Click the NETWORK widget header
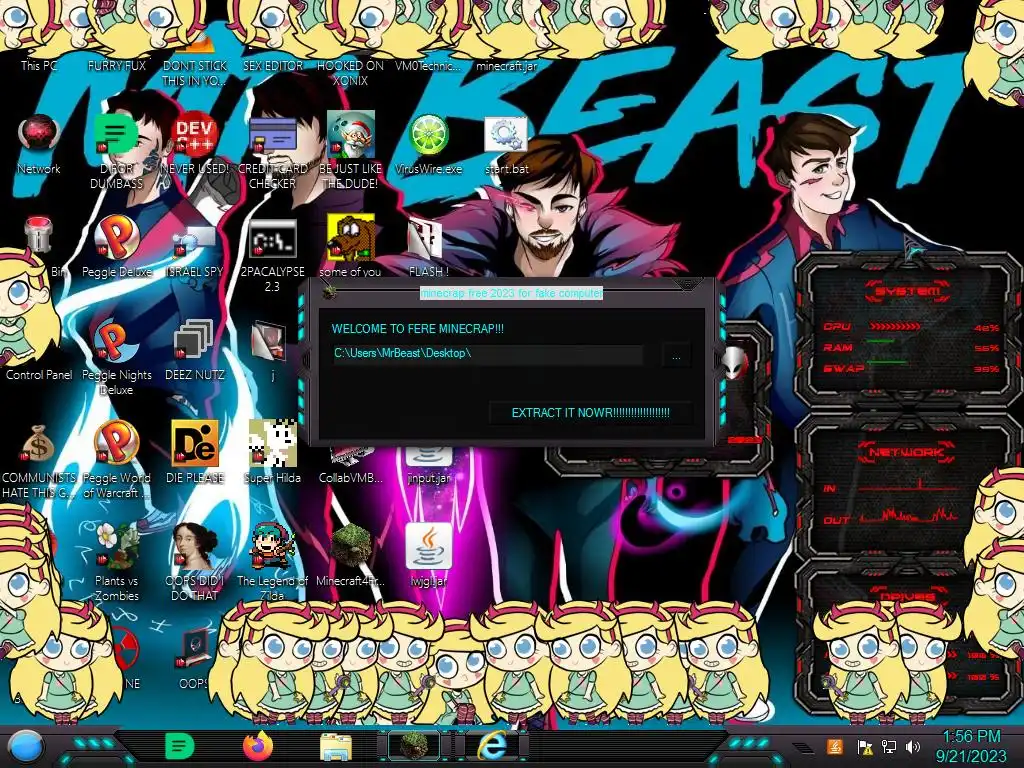This screenshot has height=768, width=1024. (x=906, y=452)
